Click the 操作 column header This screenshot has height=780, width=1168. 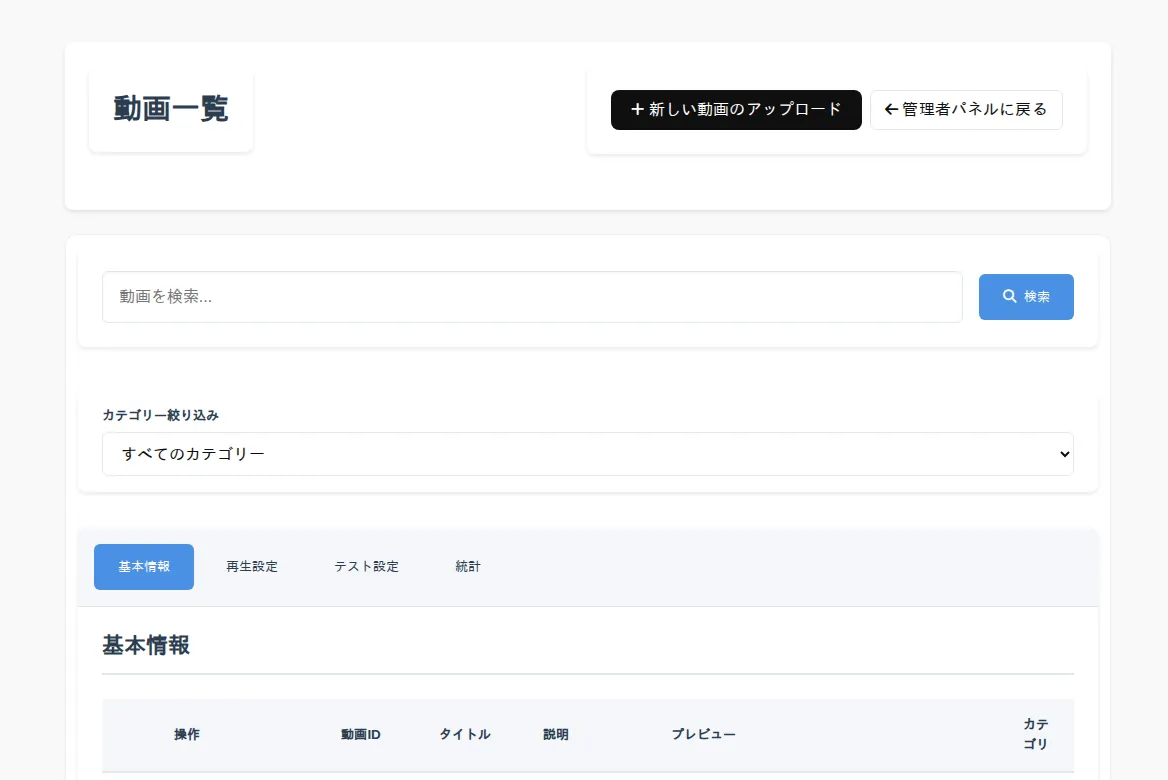click(187, 735)
